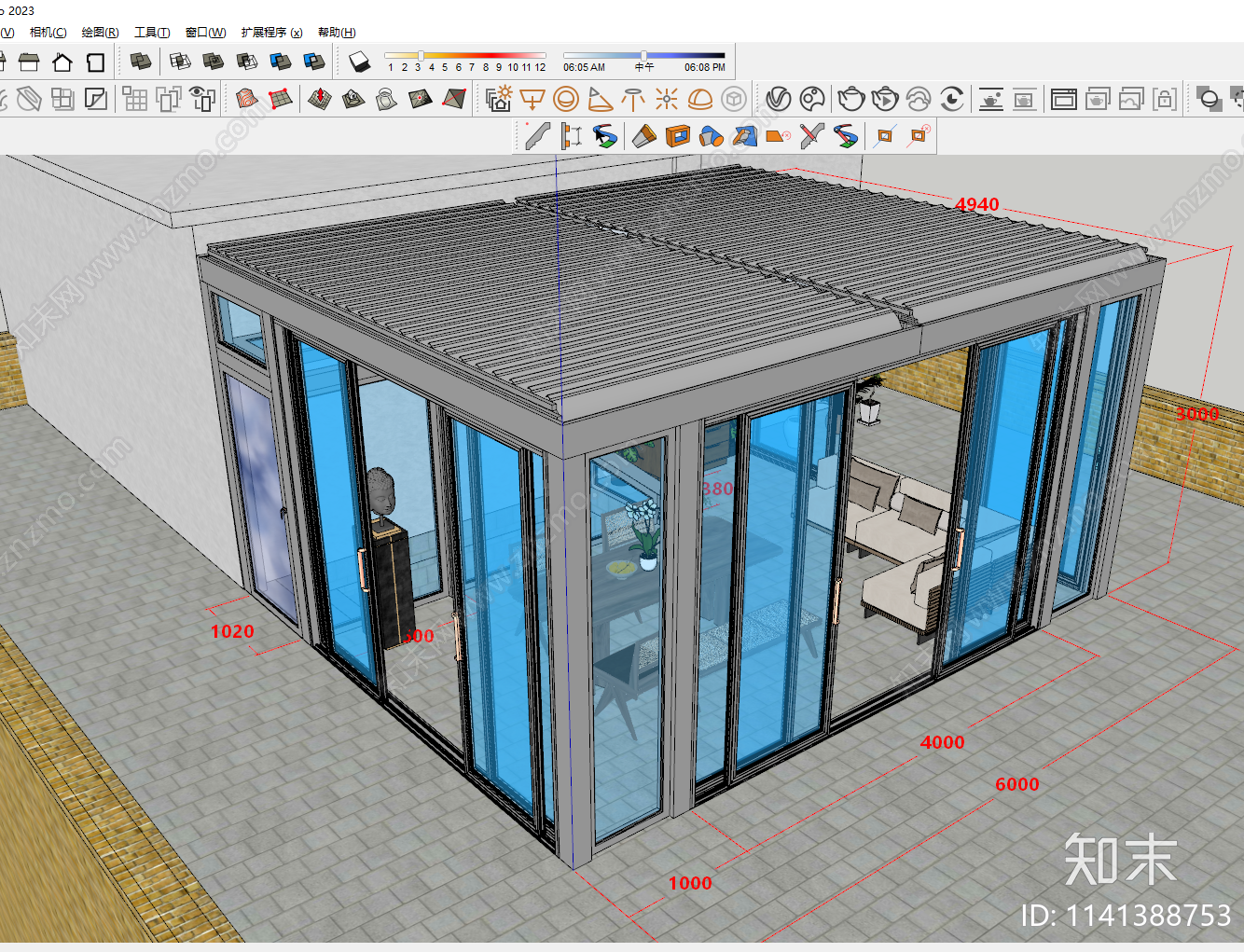Image resolution: width=1244 pixels, height=952 pixels.
Task: Show the V-Ray Frame Buffer
Action: pos(1064,99)
